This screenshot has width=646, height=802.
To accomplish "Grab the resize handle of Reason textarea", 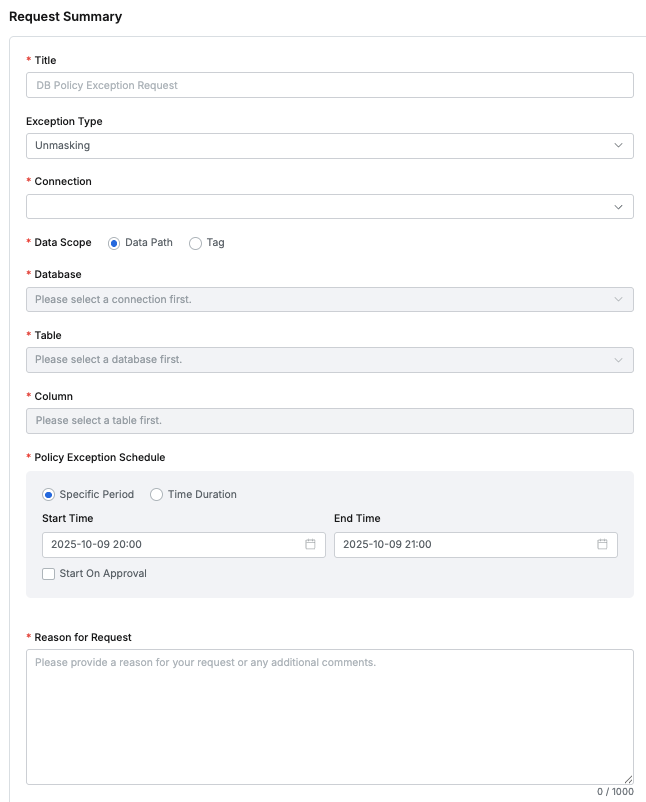I will pyautogui.click(x=628, y=779).
